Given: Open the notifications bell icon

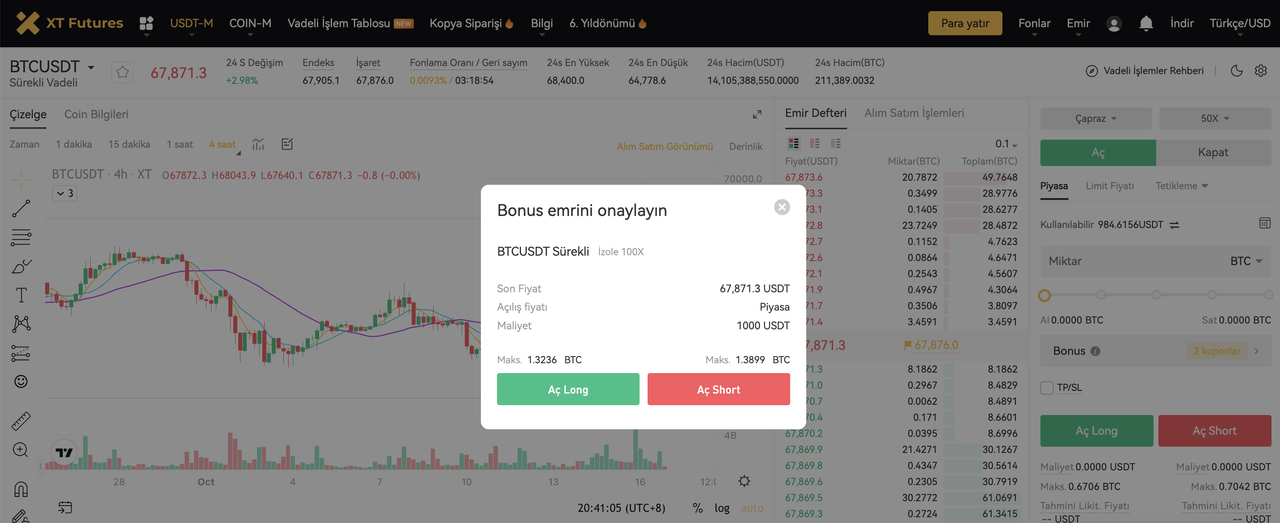Looking at the screenshot, I should [x=1146, y=23].
